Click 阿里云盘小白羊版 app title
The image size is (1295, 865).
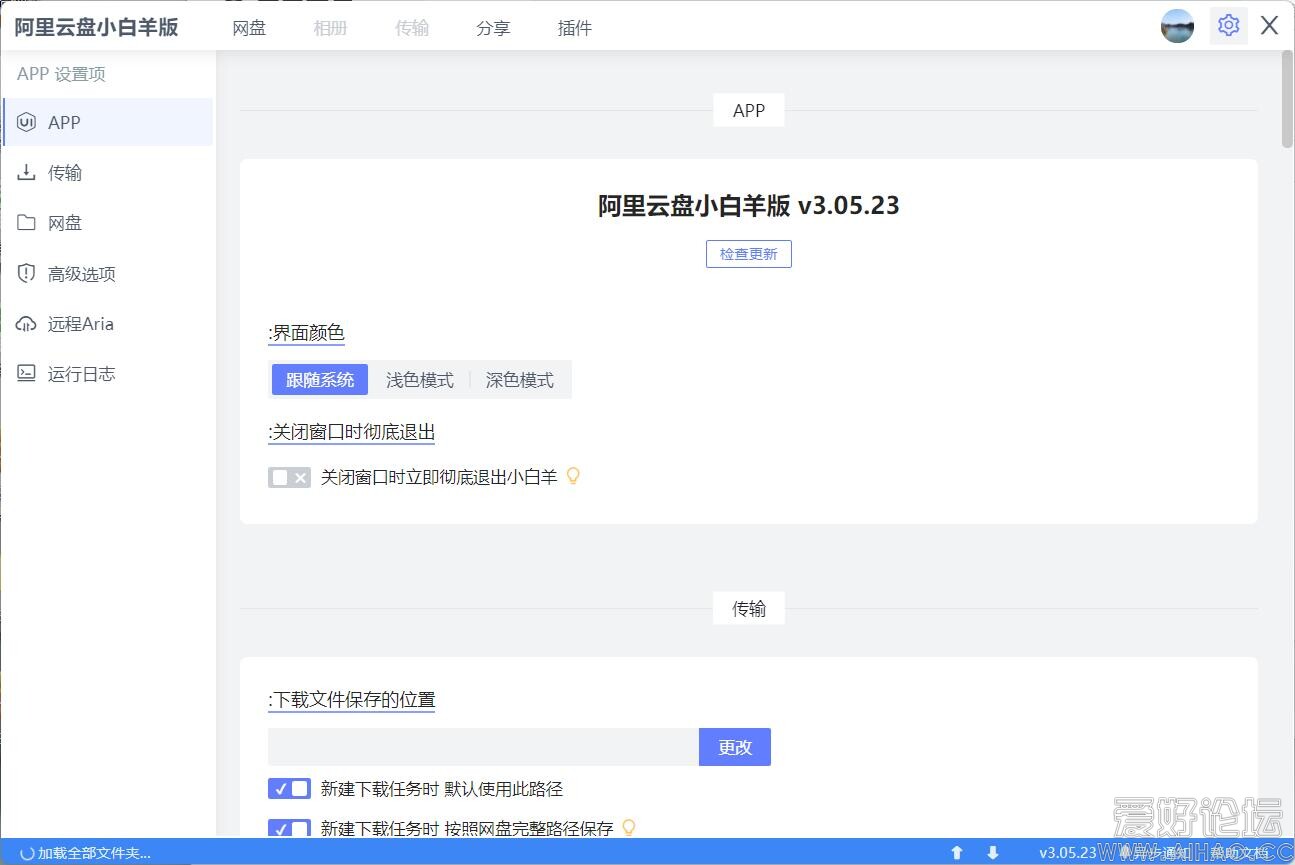point(96,27)
